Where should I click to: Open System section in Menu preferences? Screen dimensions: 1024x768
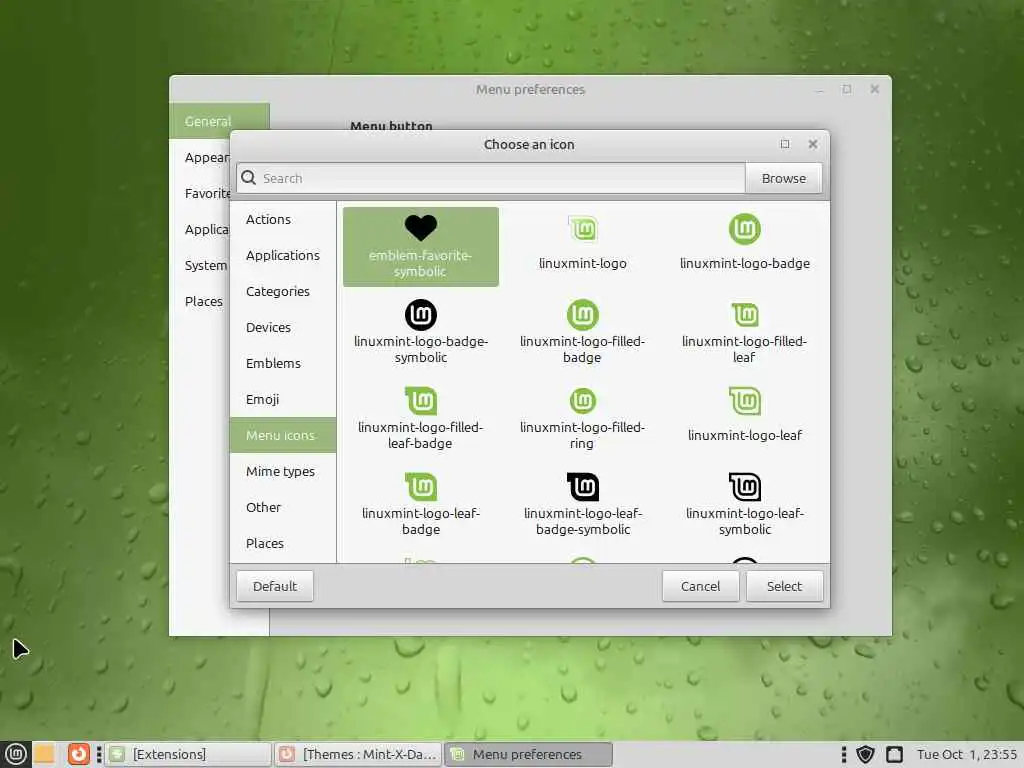point(205,265)
